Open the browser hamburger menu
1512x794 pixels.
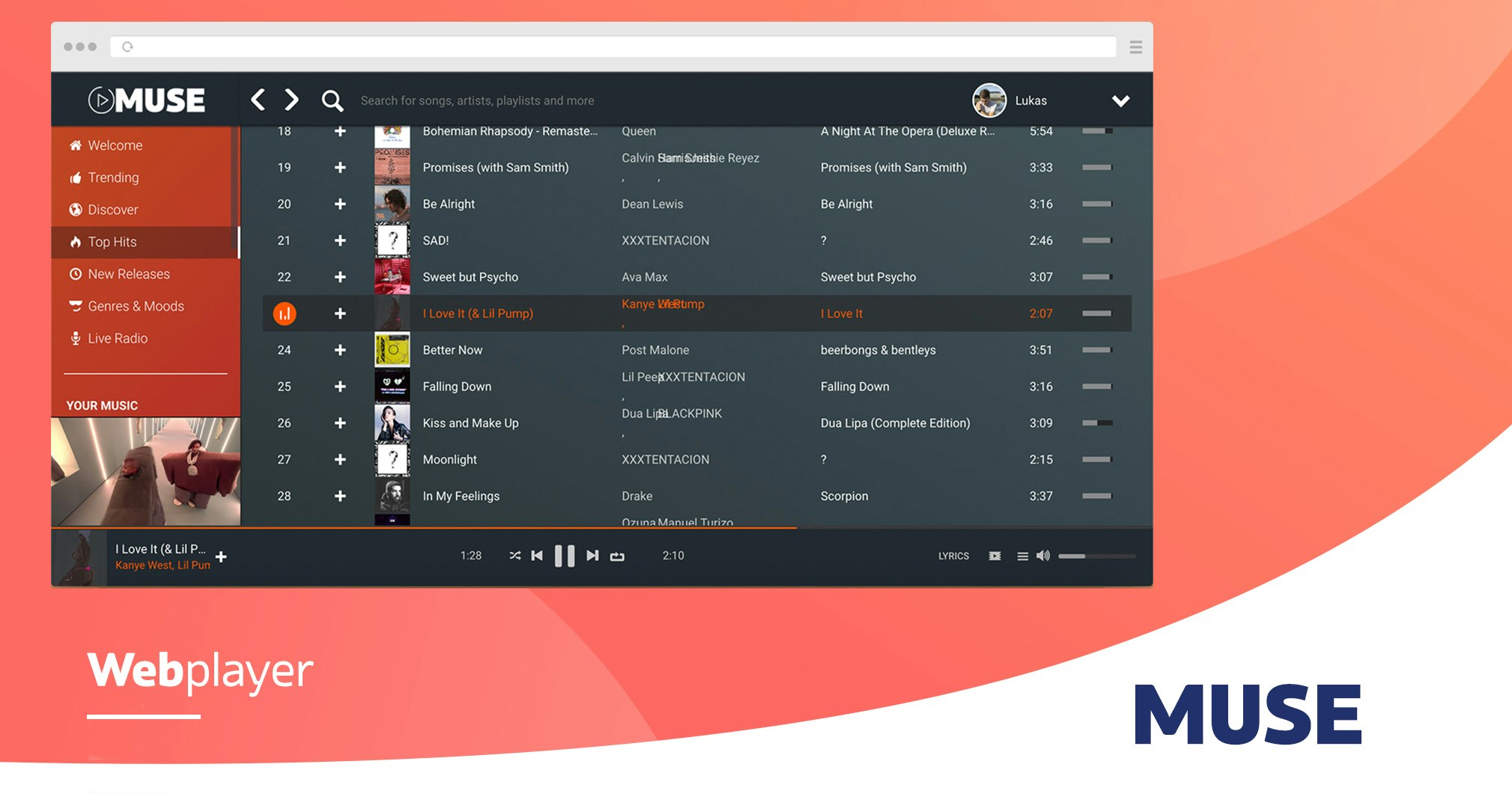(1135, 47)
